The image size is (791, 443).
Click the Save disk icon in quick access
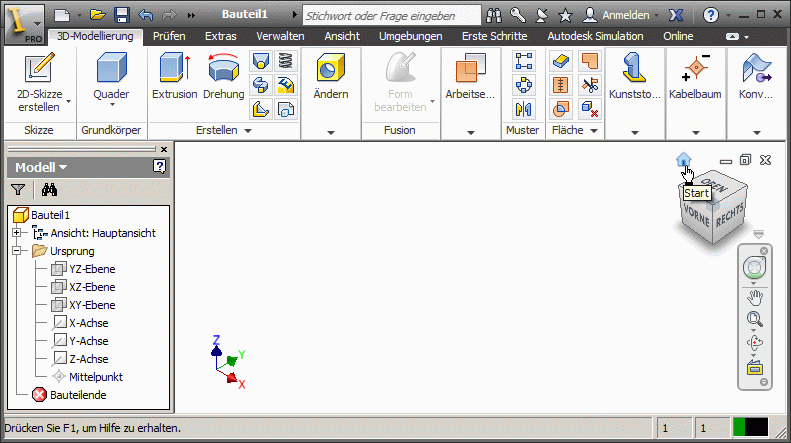tap(121, 15)
